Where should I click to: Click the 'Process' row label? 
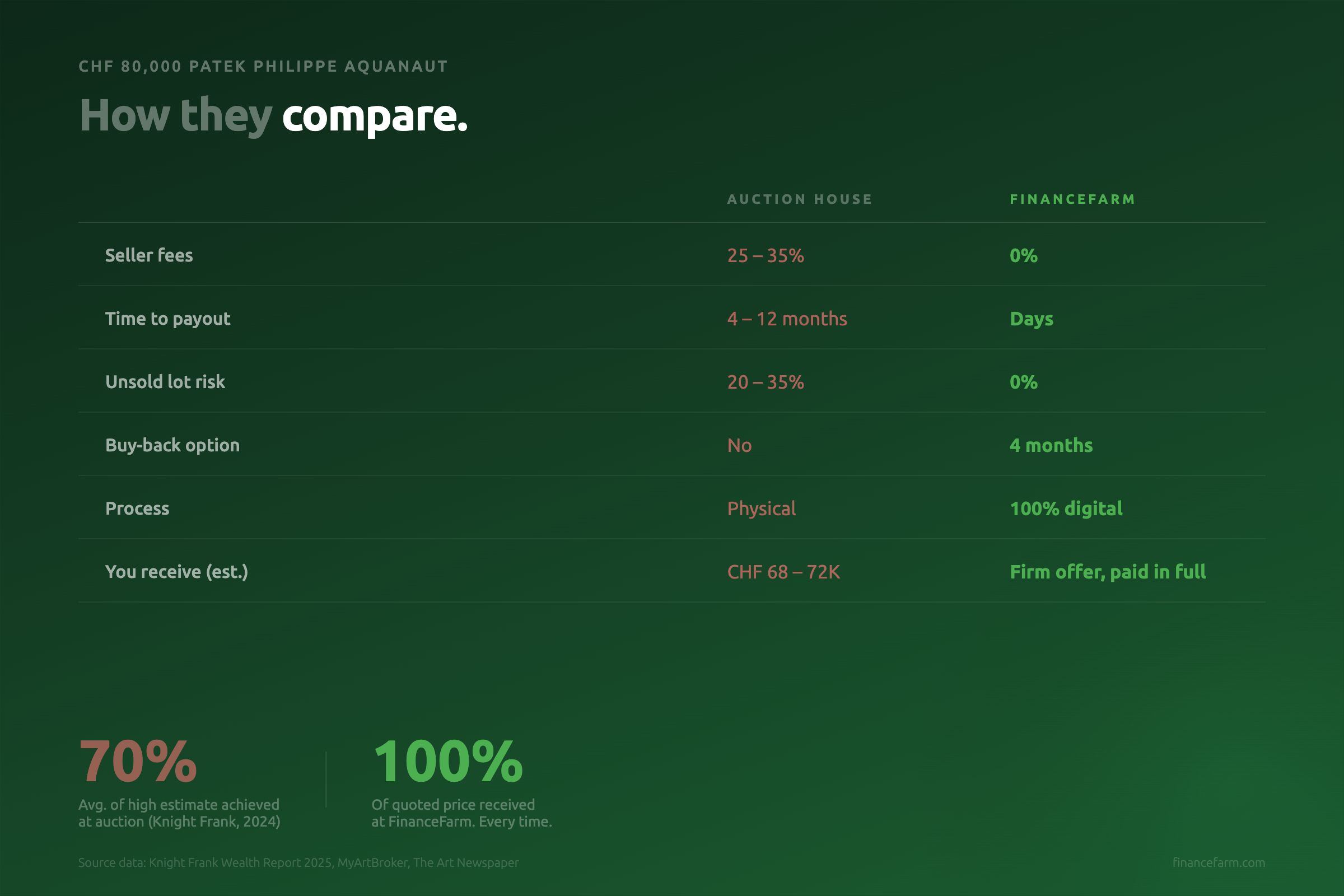pos(137,508)
